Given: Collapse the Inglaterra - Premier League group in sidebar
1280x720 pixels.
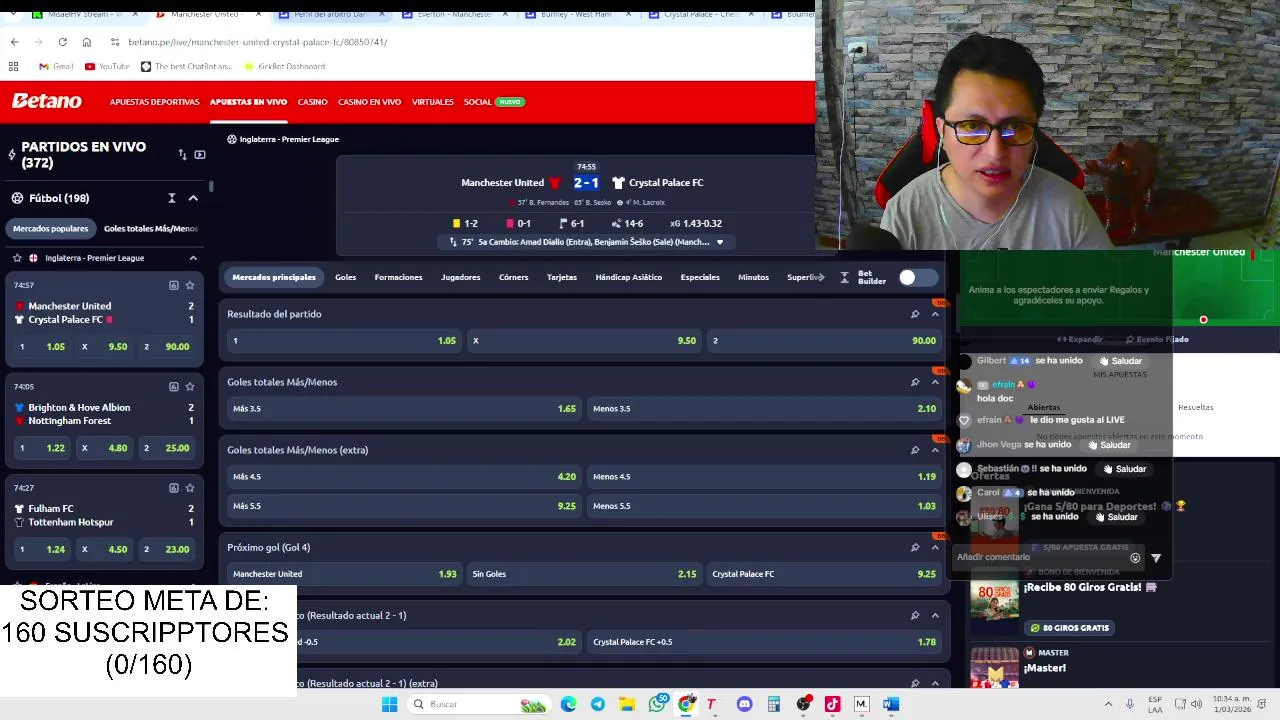Looking at the screenshot, I should (193, 258).
